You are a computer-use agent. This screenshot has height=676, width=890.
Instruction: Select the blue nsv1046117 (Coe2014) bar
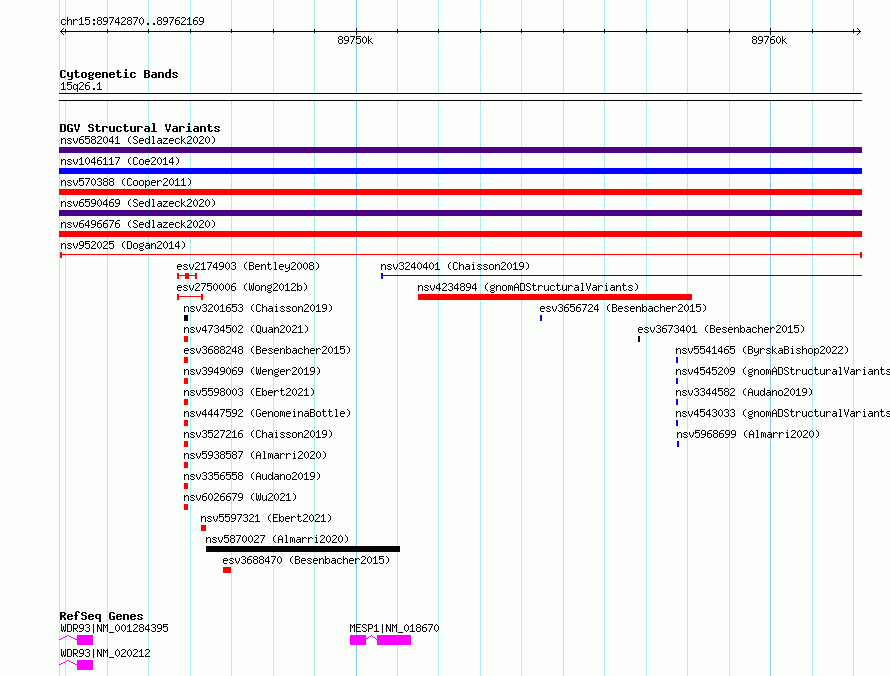click(x=460, y=171)
